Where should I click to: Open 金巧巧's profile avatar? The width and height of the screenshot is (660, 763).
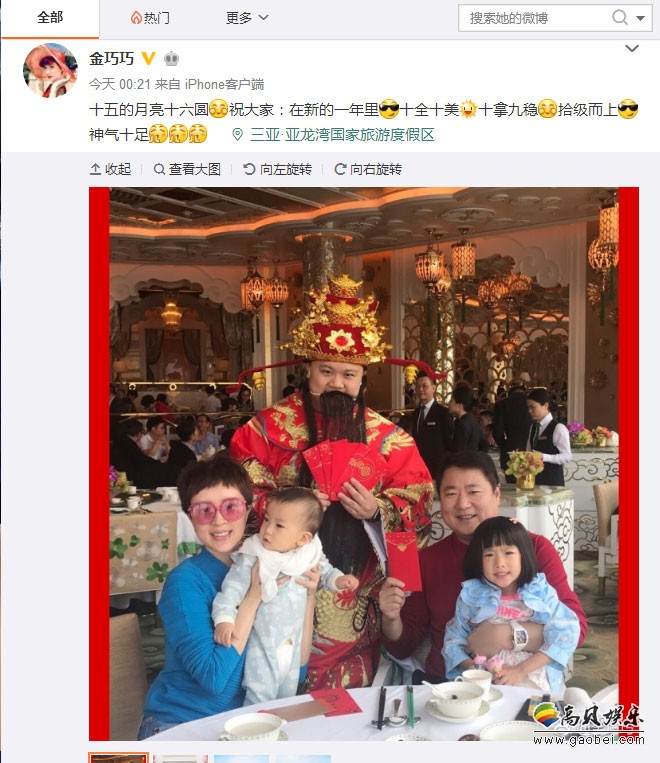[x=50, y=70]
